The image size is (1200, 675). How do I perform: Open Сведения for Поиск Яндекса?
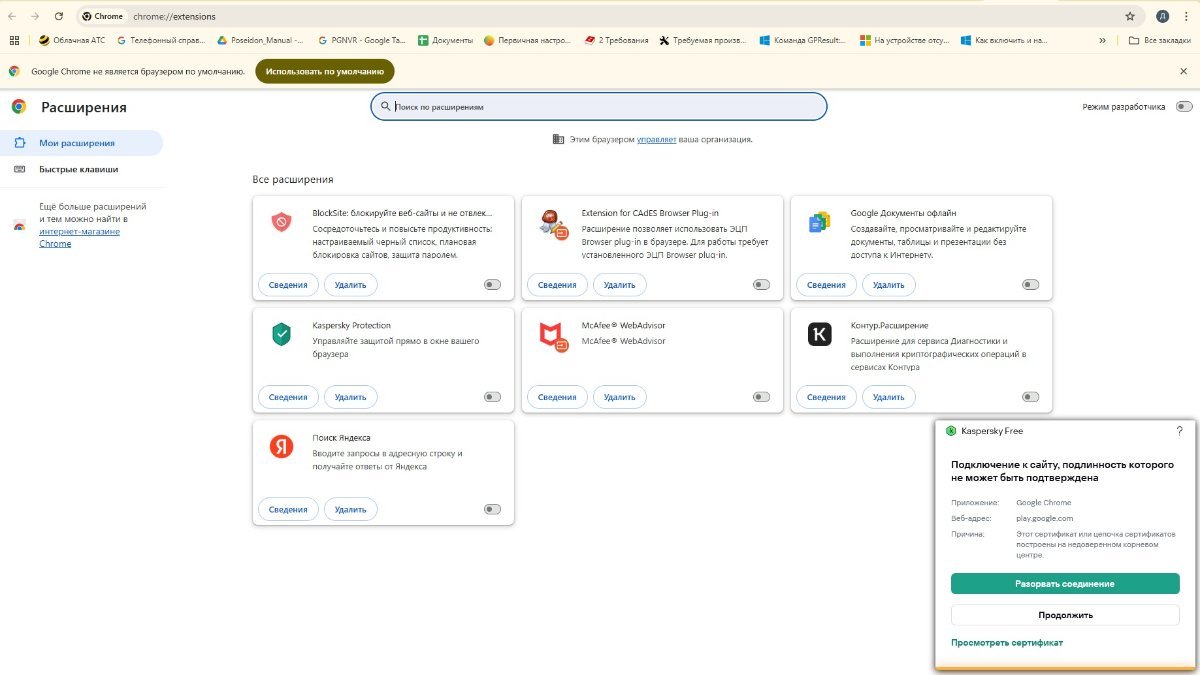[288, 509]
